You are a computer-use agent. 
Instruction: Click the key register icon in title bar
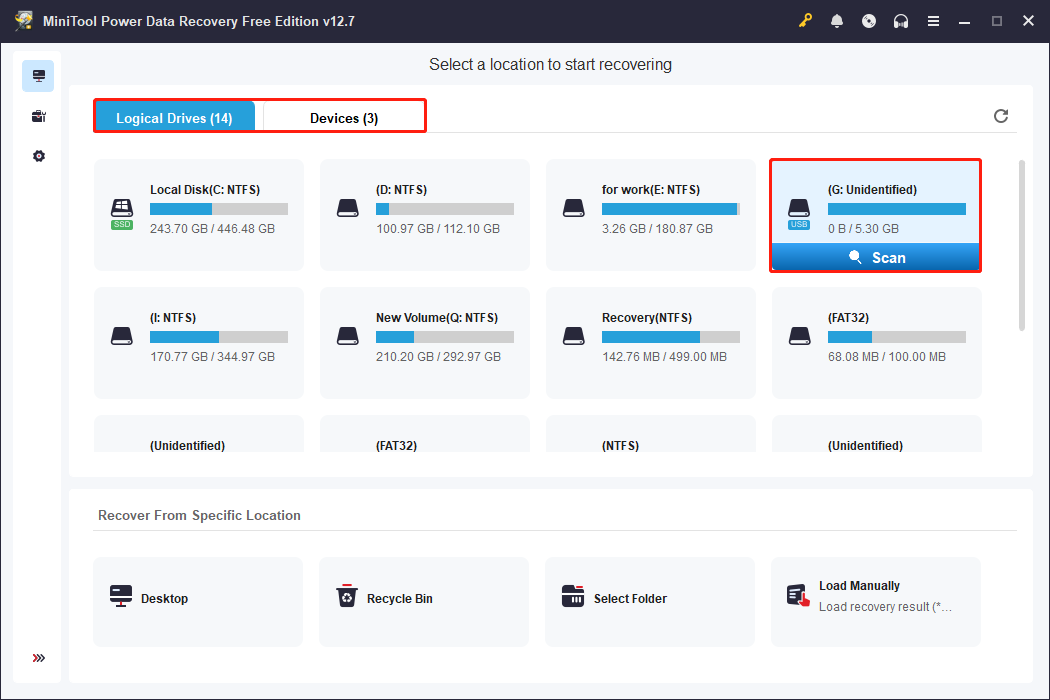(x=806, y=21)
